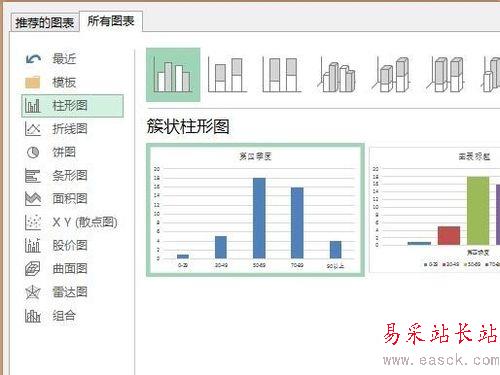Screen dimensions: 500x375
Task: Select the 雷达图 radar chart category
Action: pyautogui.click(x=70, y=292)
